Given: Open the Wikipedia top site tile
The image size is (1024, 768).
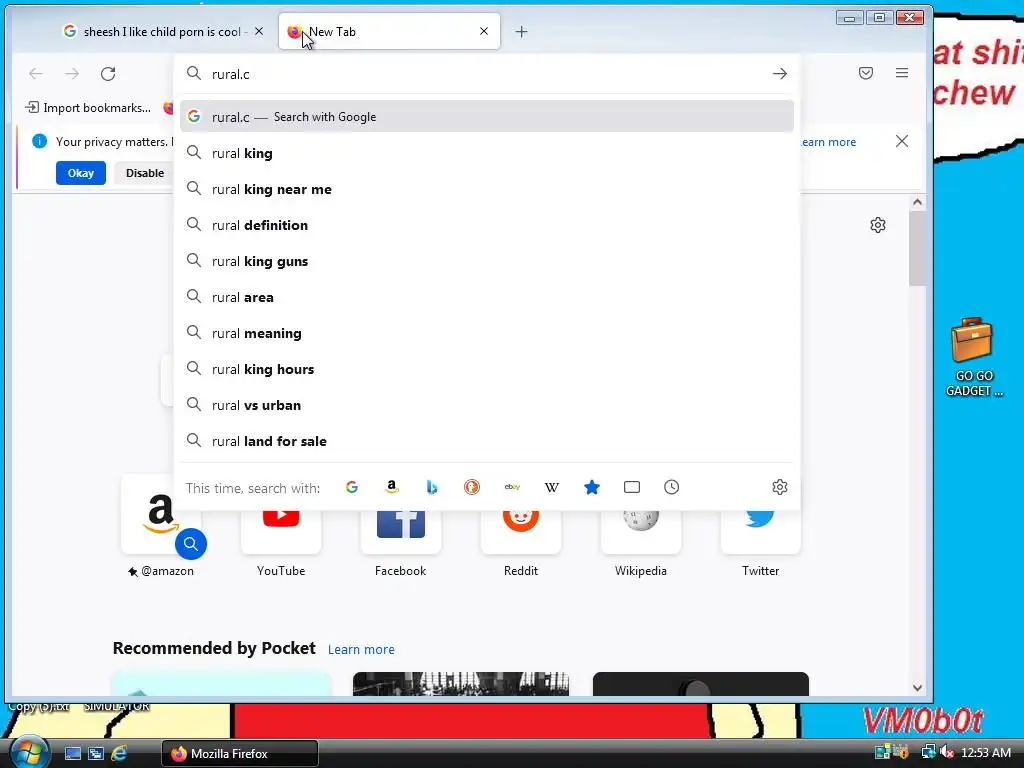Looking at the screenshot, I should click(x=641, y=542).
